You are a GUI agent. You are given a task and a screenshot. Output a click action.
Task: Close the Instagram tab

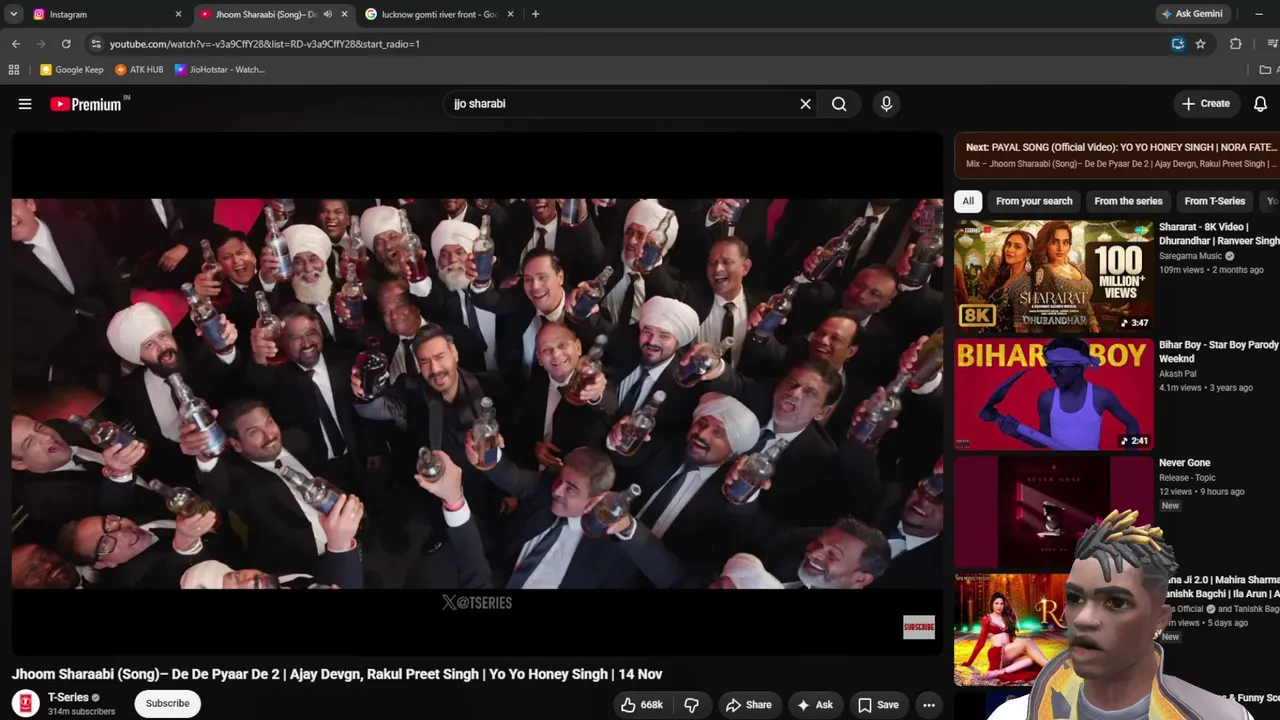coord(178,14)
